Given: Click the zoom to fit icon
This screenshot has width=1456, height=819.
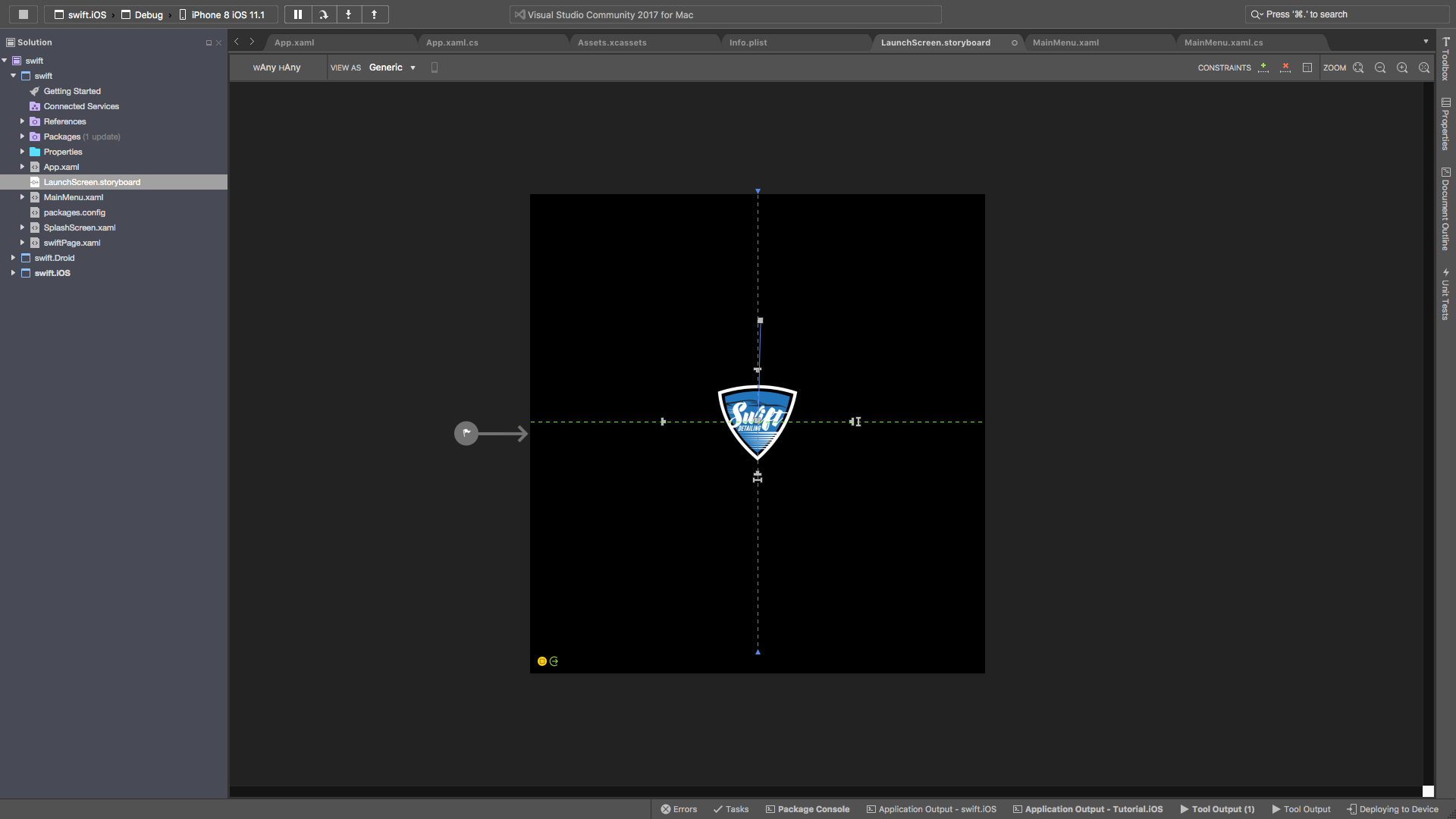Looking at the screenshot, I should [1358, 67].
